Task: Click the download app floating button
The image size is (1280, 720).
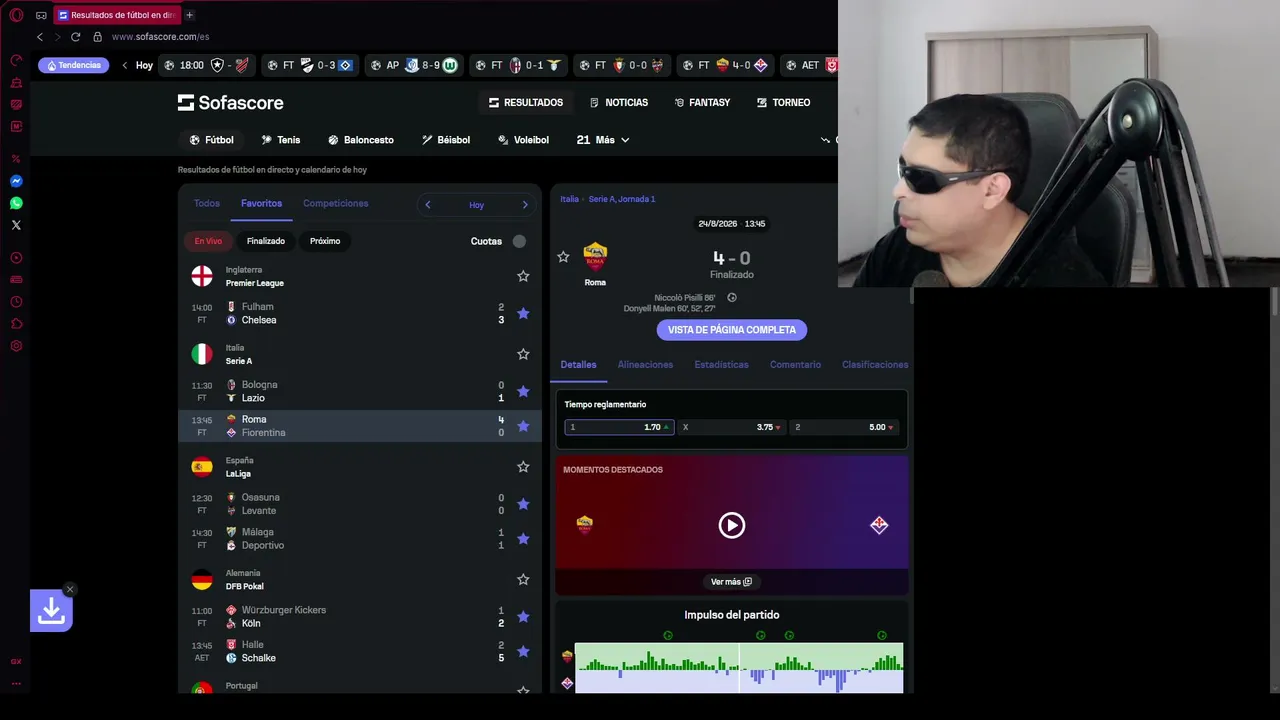Action: tap(51, 611)
